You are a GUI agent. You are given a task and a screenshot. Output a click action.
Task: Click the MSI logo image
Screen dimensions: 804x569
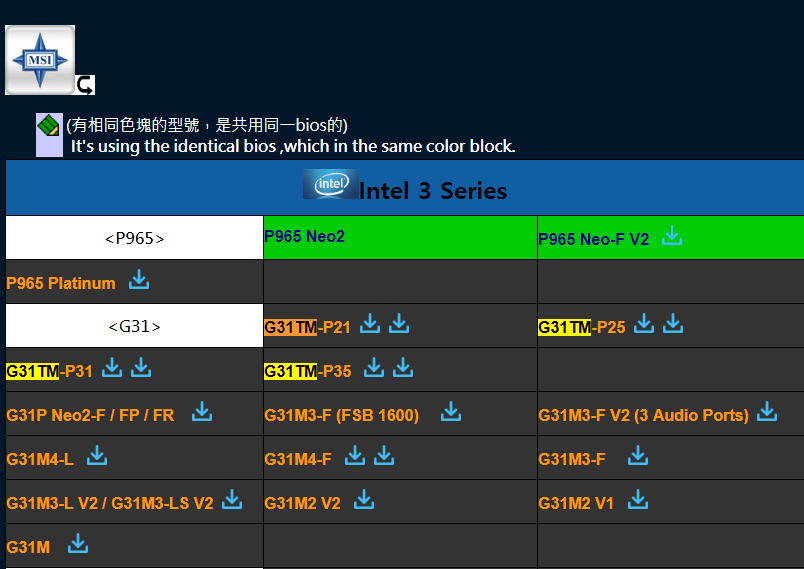coord(40,60)
